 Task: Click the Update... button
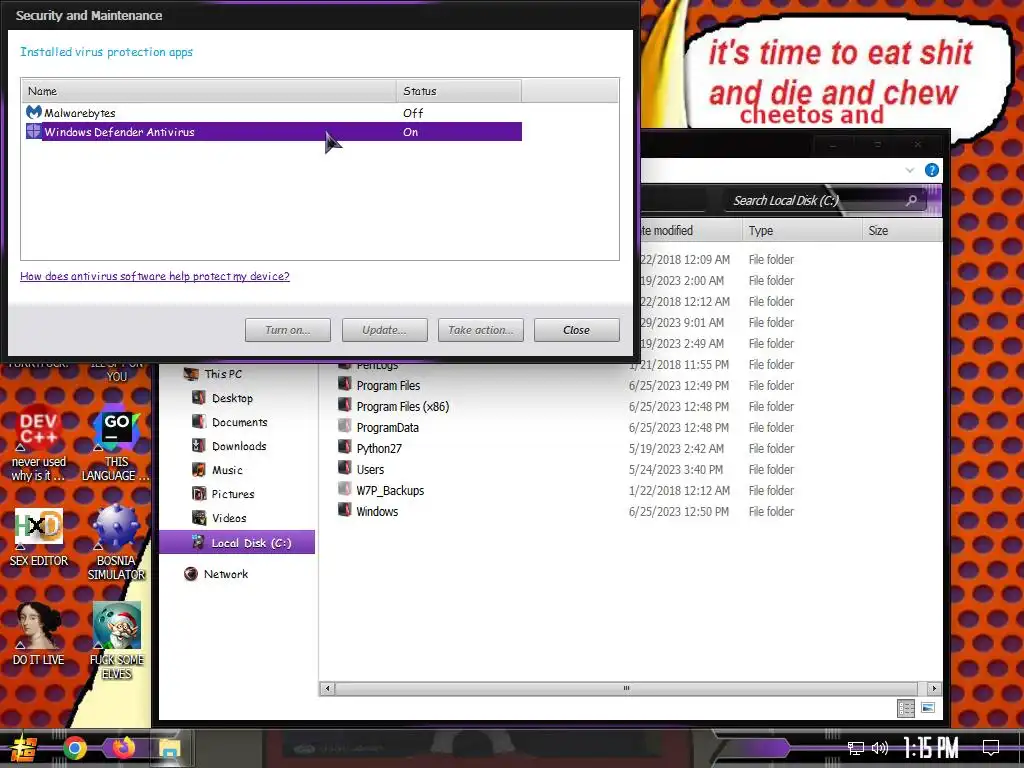(385, 330)
